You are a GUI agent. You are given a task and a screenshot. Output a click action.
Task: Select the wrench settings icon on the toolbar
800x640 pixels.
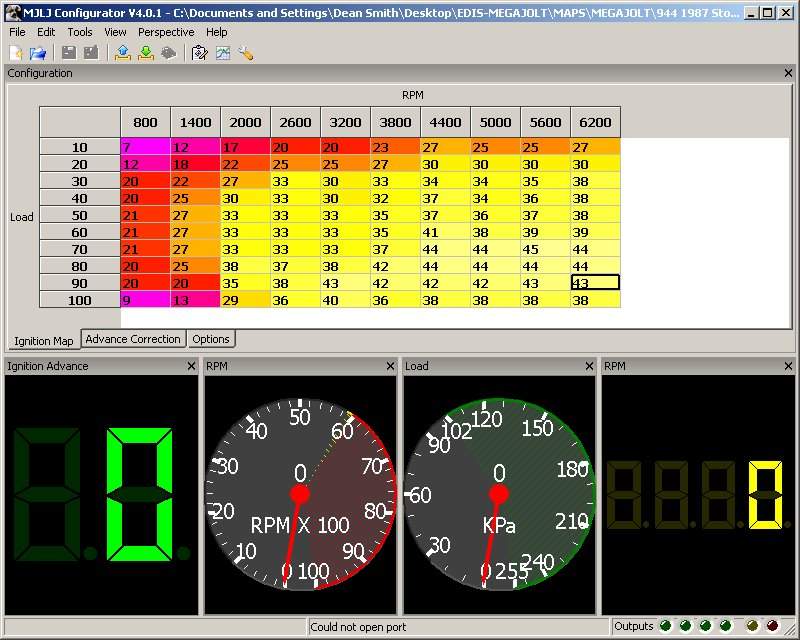pos(246,52)
